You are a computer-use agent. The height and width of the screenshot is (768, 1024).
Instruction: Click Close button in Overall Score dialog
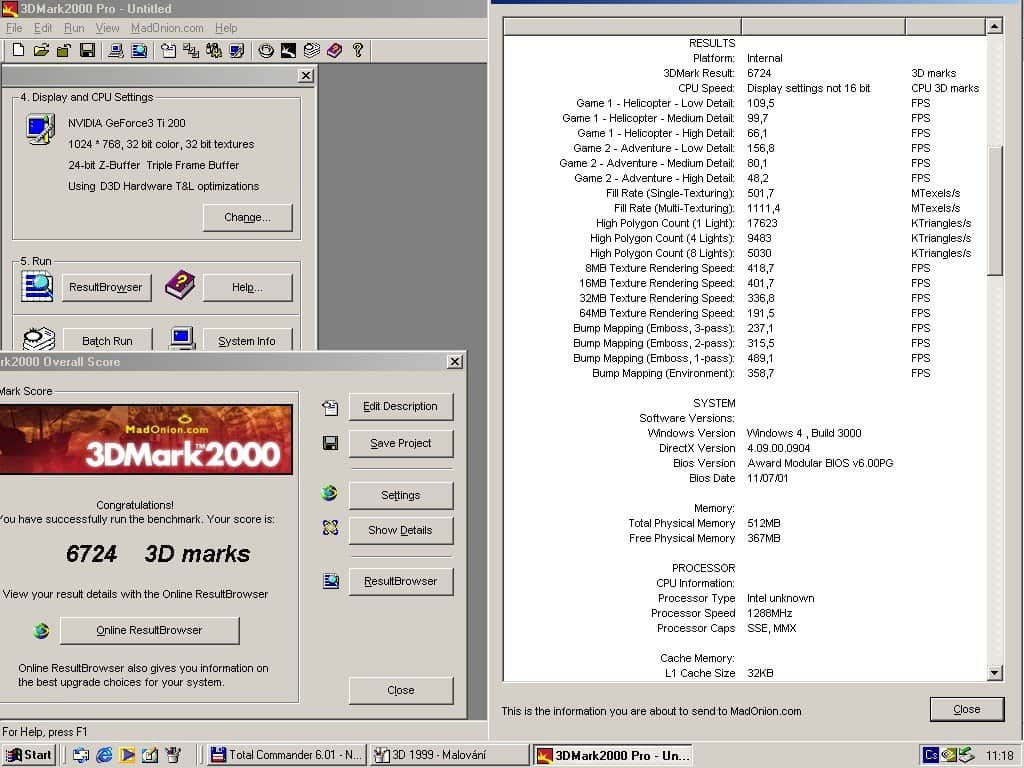coord(400,690)
